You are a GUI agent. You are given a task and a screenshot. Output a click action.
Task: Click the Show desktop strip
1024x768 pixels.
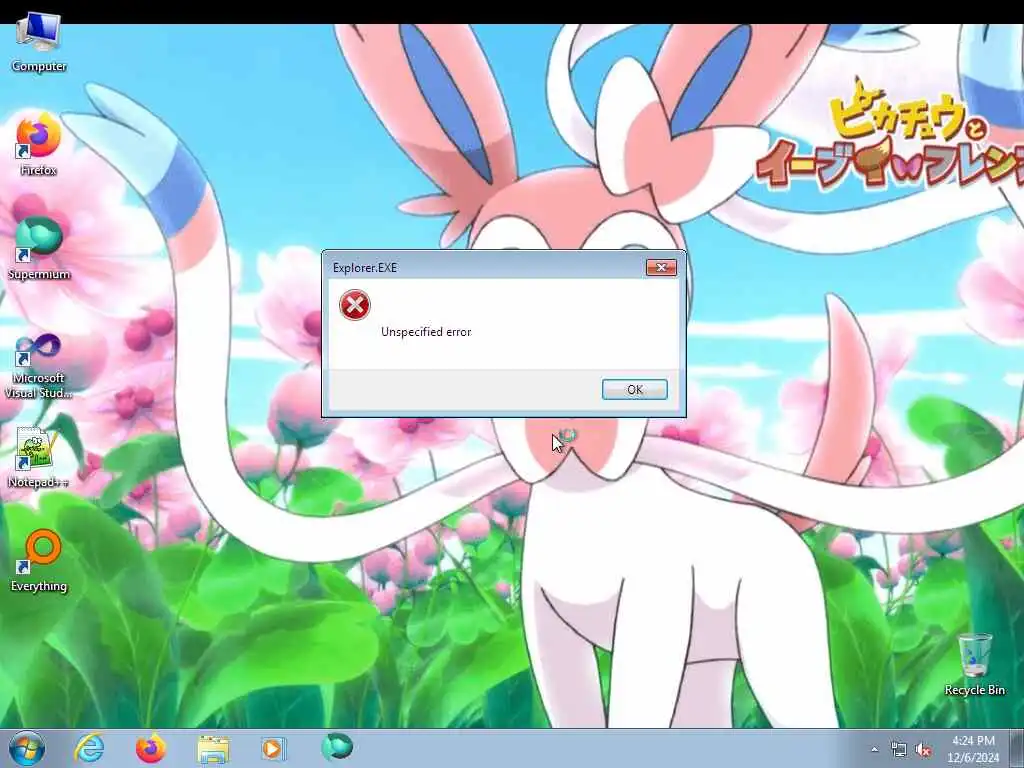pos(1017,749)
